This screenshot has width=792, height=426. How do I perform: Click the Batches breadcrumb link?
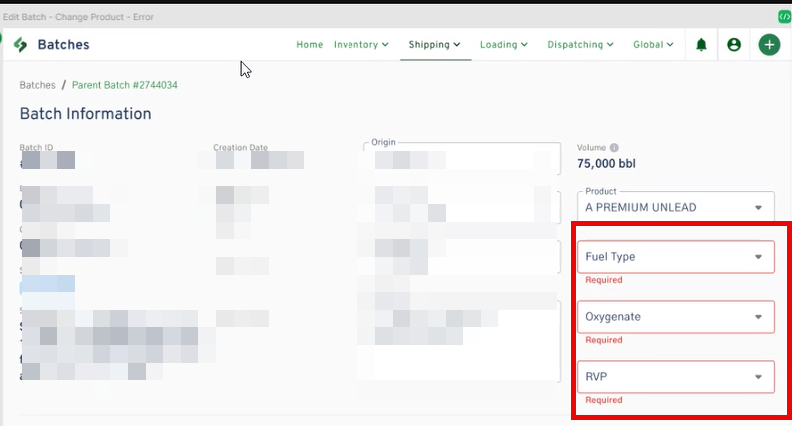click(x=38, y=85)
